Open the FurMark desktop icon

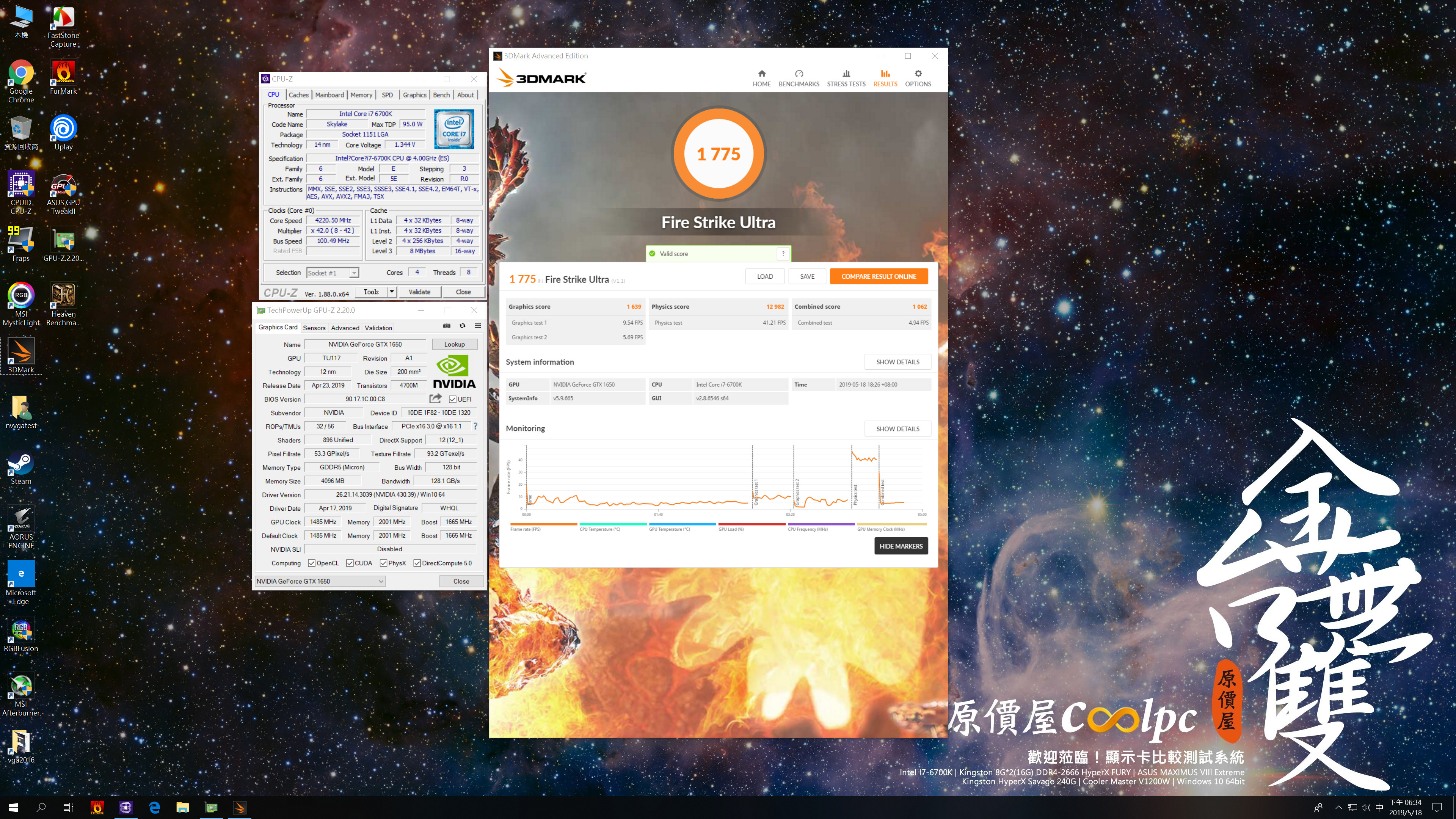click(63, 77)
